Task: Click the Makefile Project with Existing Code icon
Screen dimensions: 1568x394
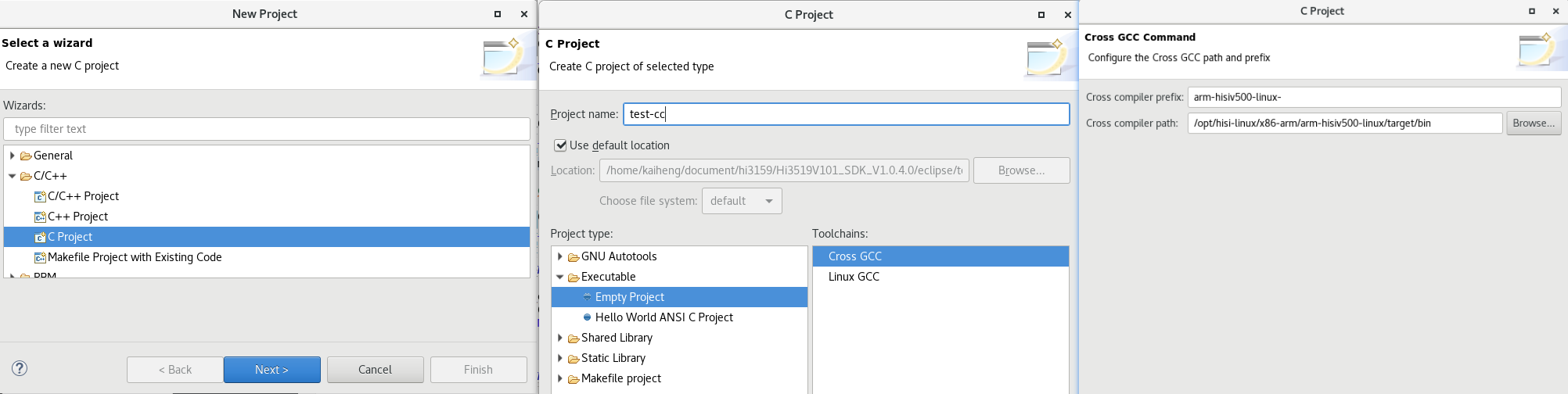Action: point(40,258)
